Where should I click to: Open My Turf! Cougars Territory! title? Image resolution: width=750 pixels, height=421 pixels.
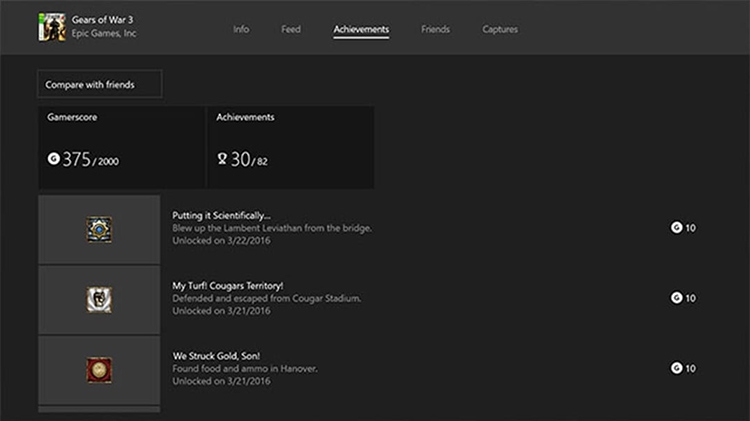click(228, 286)
